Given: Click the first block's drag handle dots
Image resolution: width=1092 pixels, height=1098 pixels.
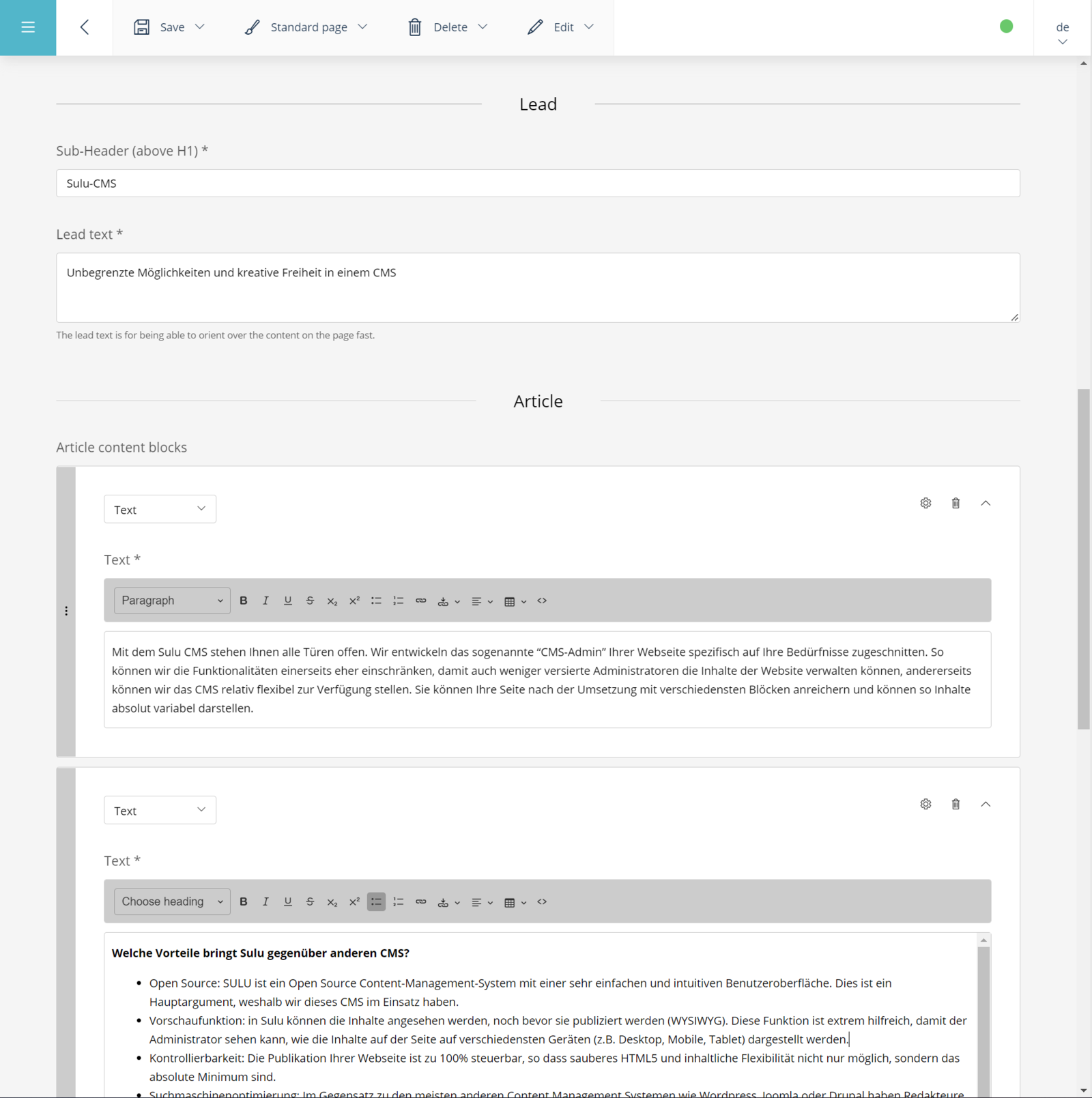Looking at the screenshot, I should tap(66, 611).
